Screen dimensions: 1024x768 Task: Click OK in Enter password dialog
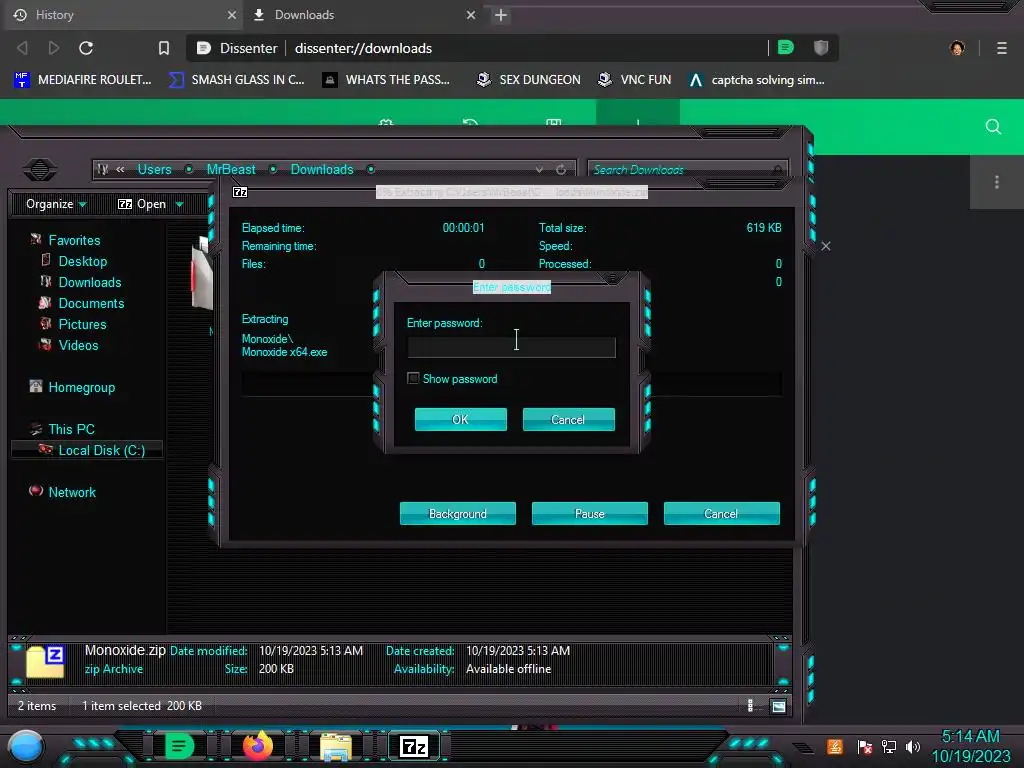[460, 419]
